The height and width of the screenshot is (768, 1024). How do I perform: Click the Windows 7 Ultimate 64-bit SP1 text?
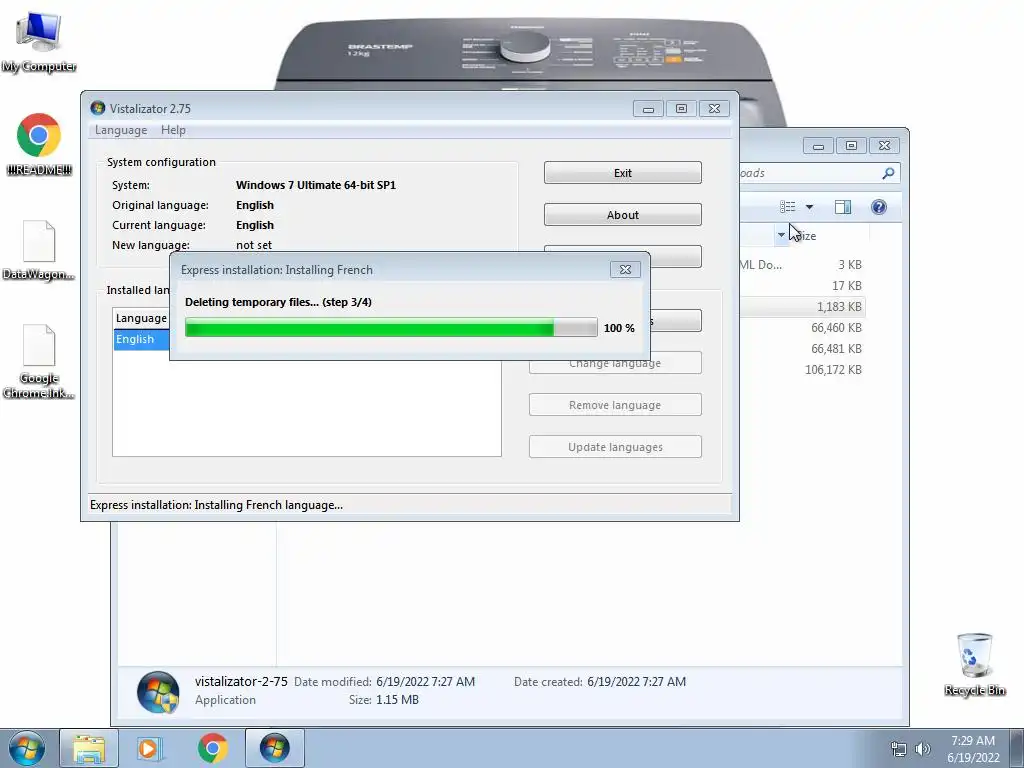[x=316, y=185]
